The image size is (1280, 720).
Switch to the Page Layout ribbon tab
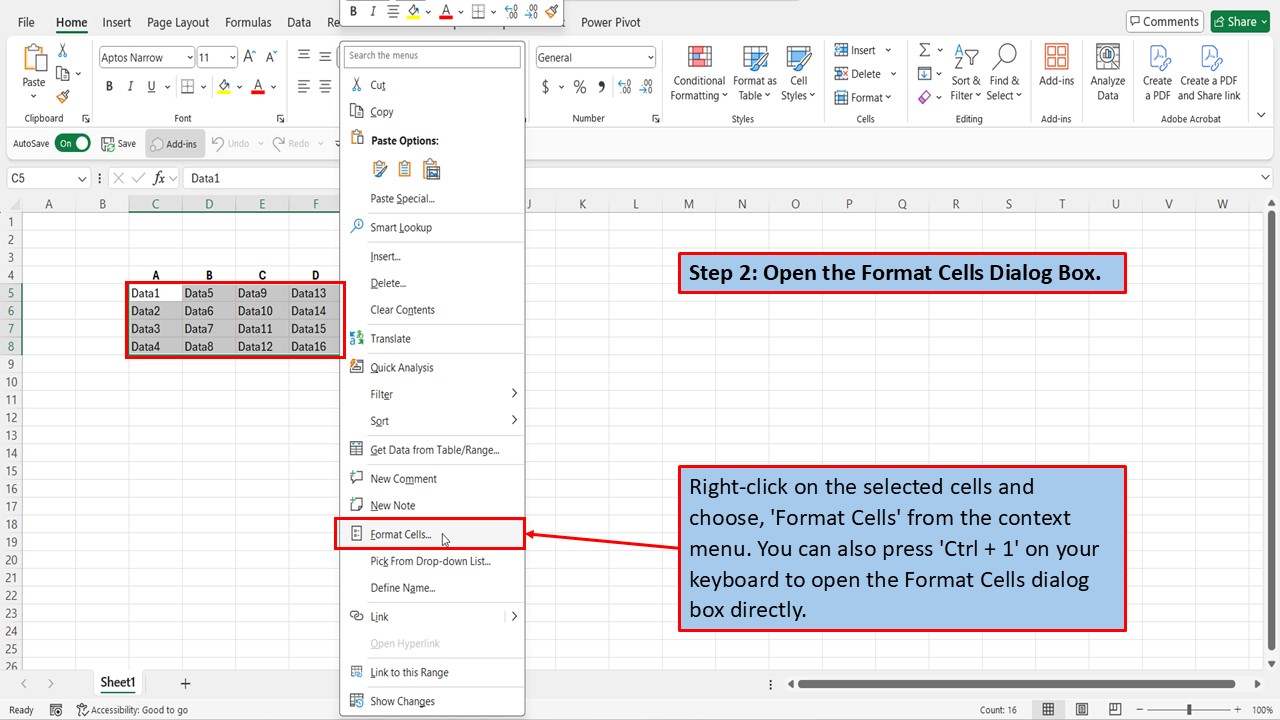point(177,22)
